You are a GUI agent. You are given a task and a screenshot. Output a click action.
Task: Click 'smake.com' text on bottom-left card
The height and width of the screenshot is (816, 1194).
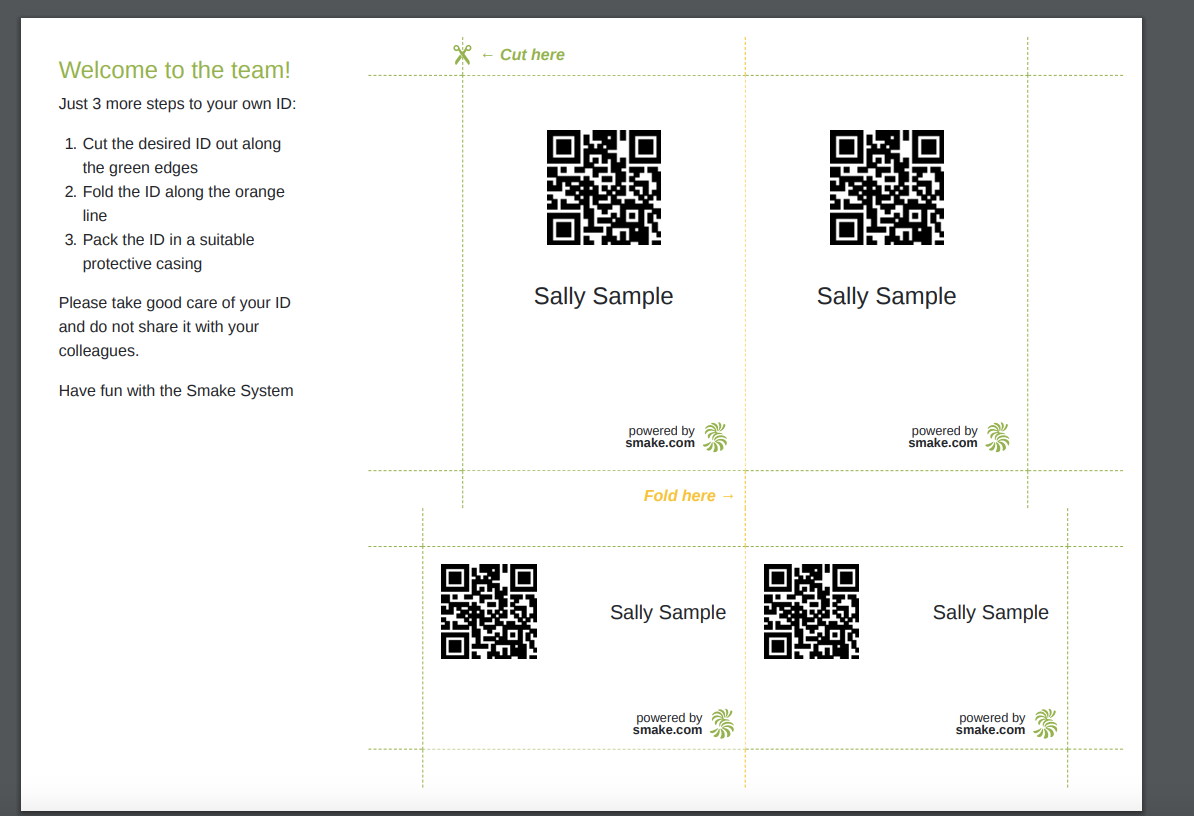[x=667, y=730]
